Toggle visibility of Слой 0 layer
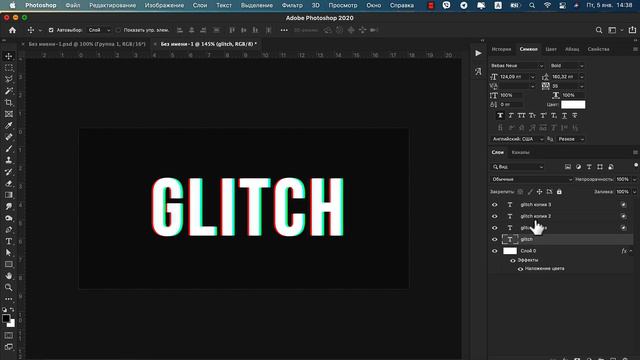 pyautogui.click(x=495, y=251)
